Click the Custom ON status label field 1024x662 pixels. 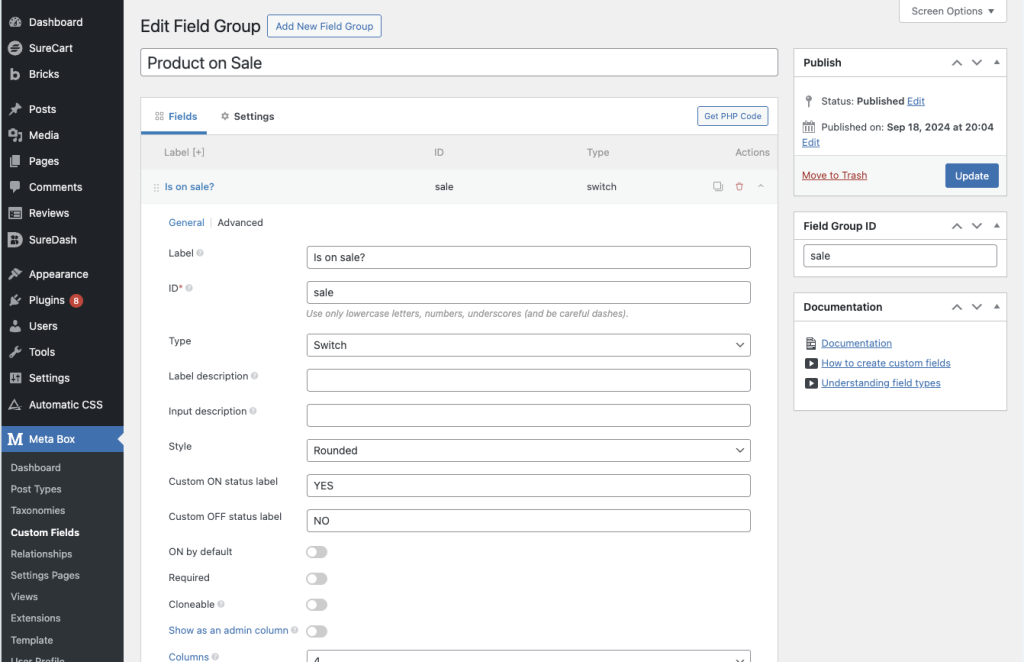[x=528, y=486]
